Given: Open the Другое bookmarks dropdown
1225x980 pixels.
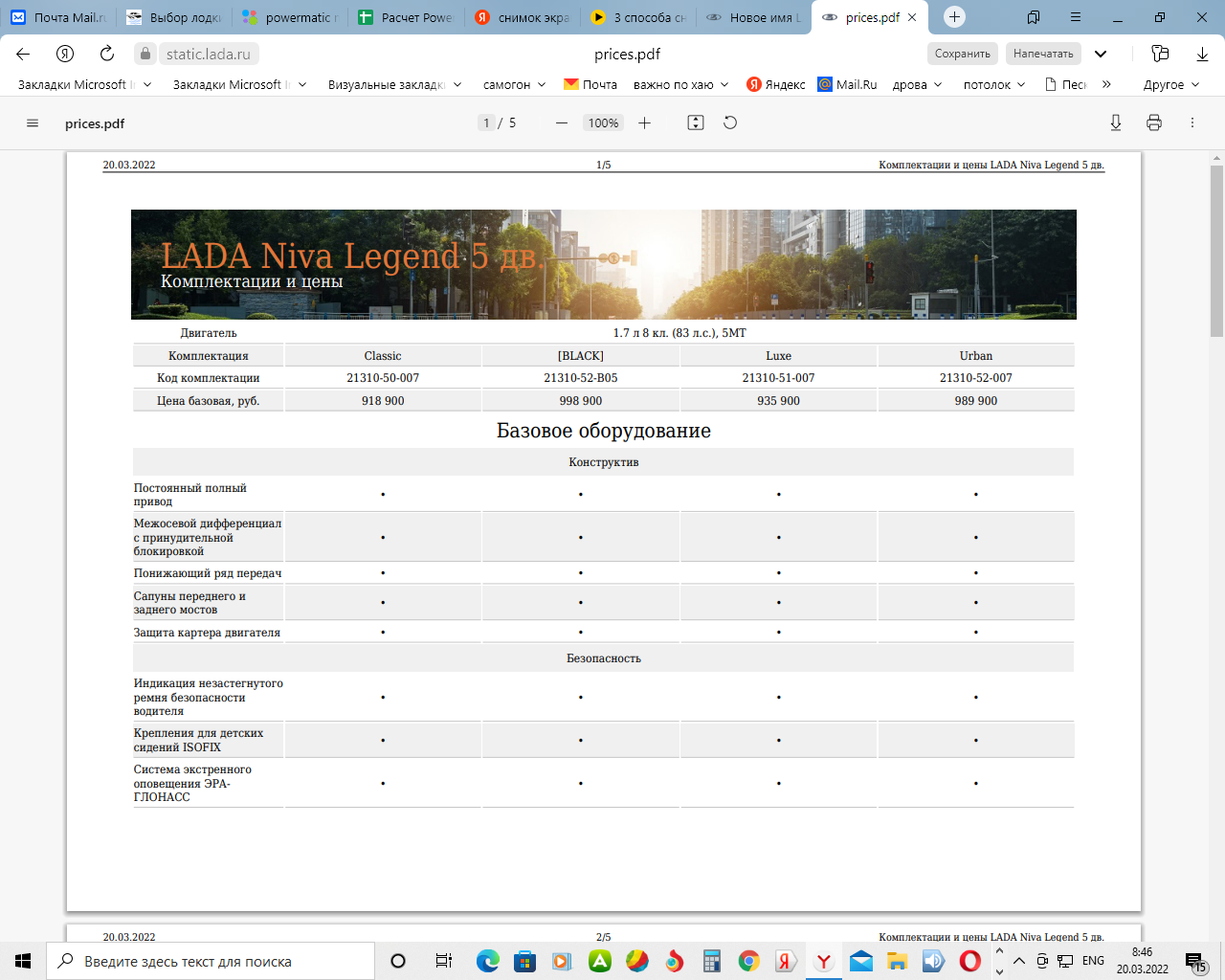Looking at the screenshot, I should tap(1170, 84).
